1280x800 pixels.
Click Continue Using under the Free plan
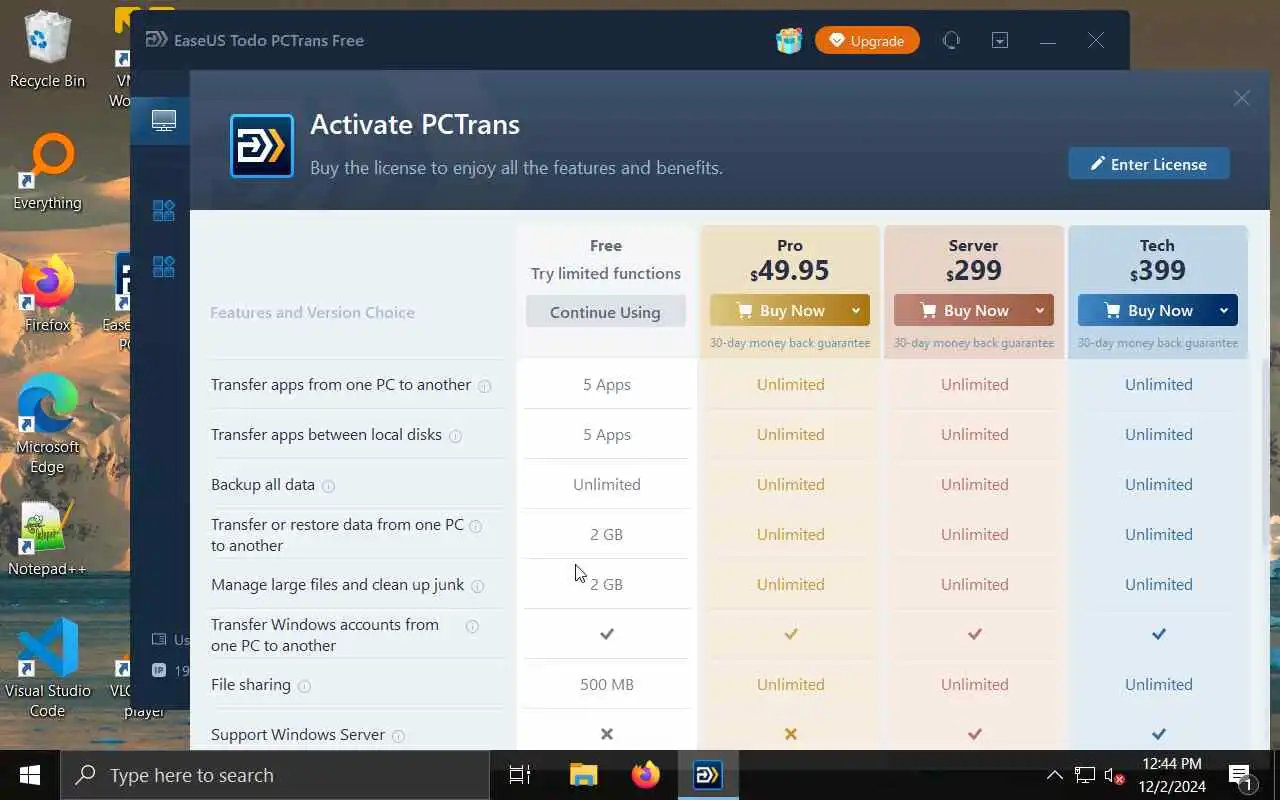click(605, 311)
